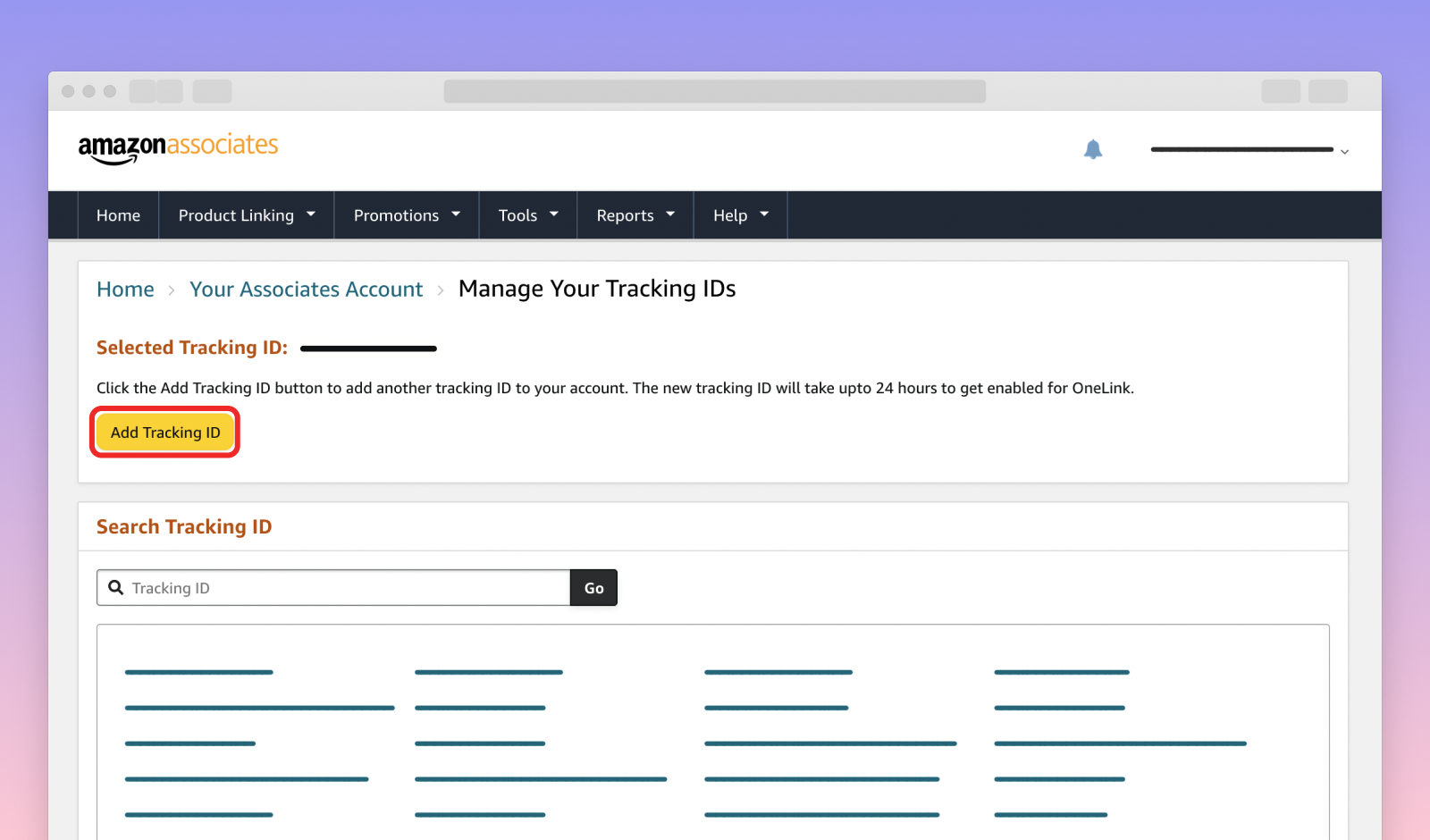Go to Home in the navigation bar
Image resolution: width=1430 pixels, height=840 pixels.
(118, 215)
